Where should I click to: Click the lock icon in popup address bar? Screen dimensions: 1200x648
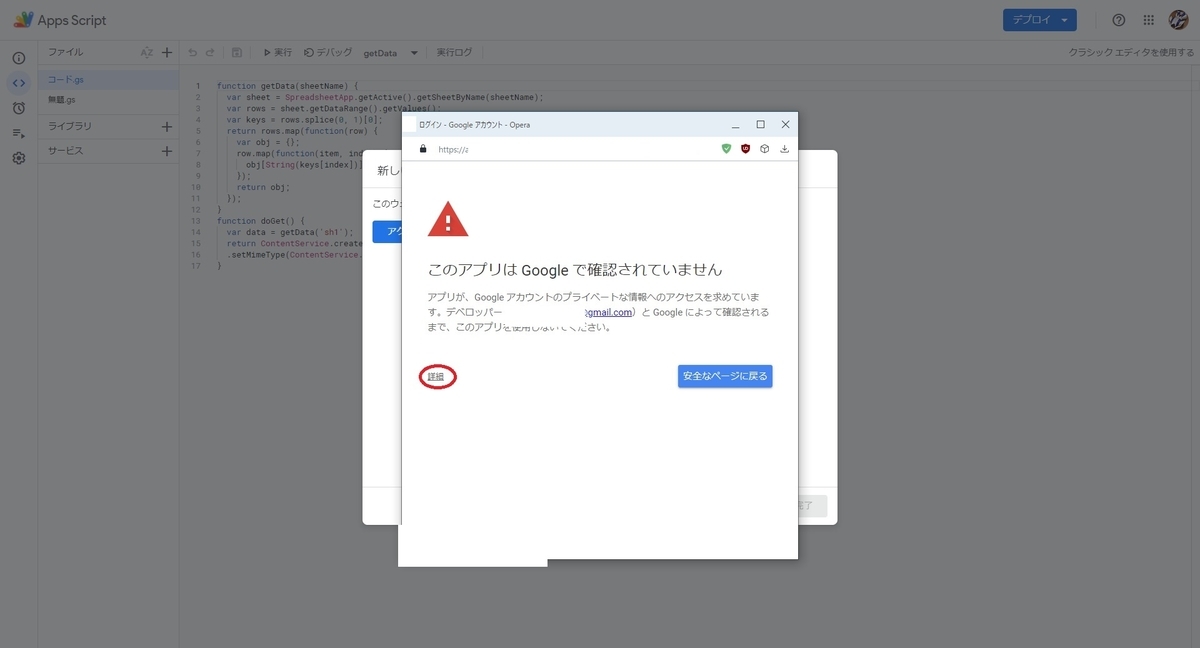point(423,149)
